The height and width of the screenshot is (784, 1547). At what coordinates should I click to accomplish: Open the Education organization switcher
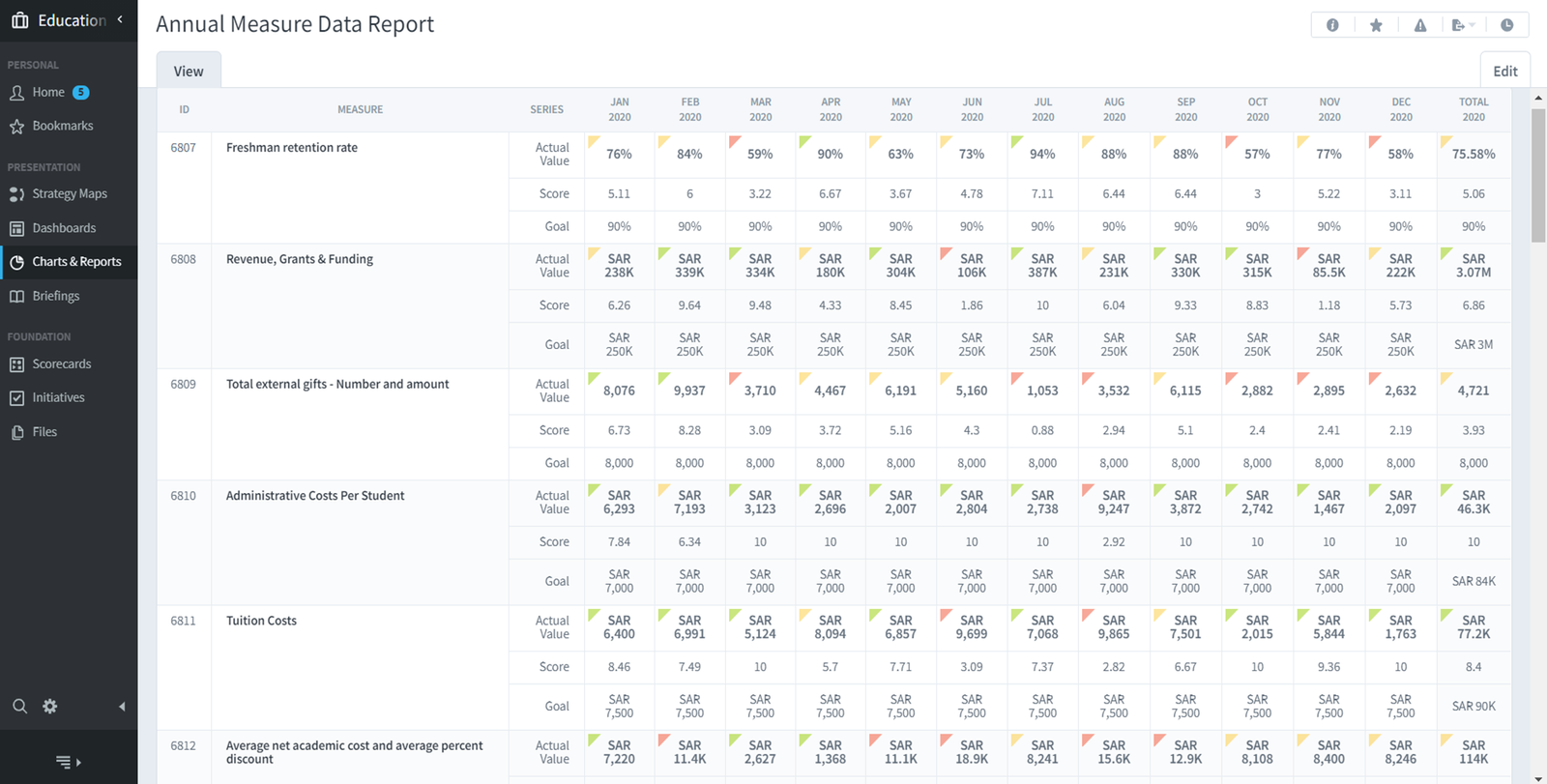coord(68,20)
